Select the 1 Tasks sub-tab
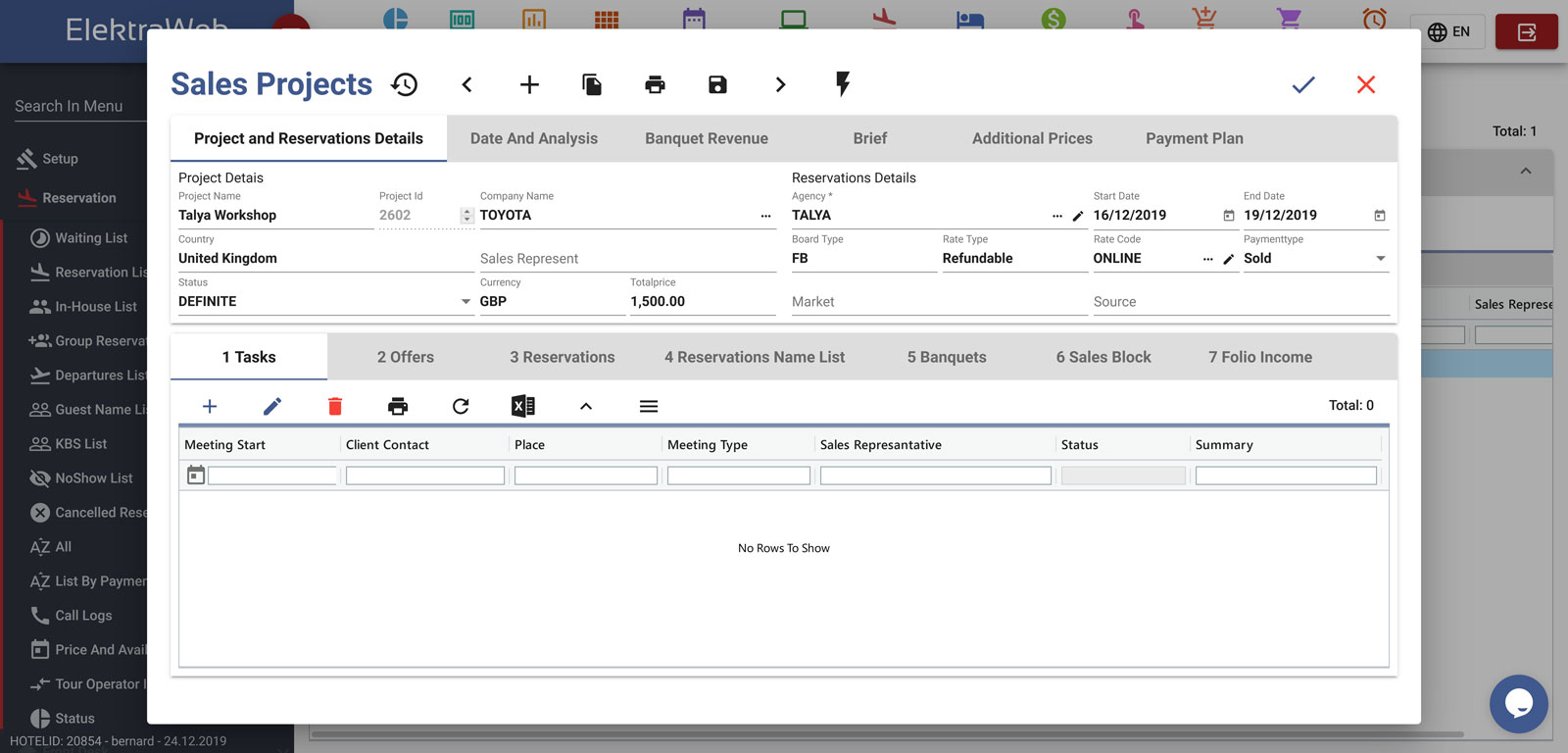The width and height of the screenshot is (1568, 753). click(249, 357)
